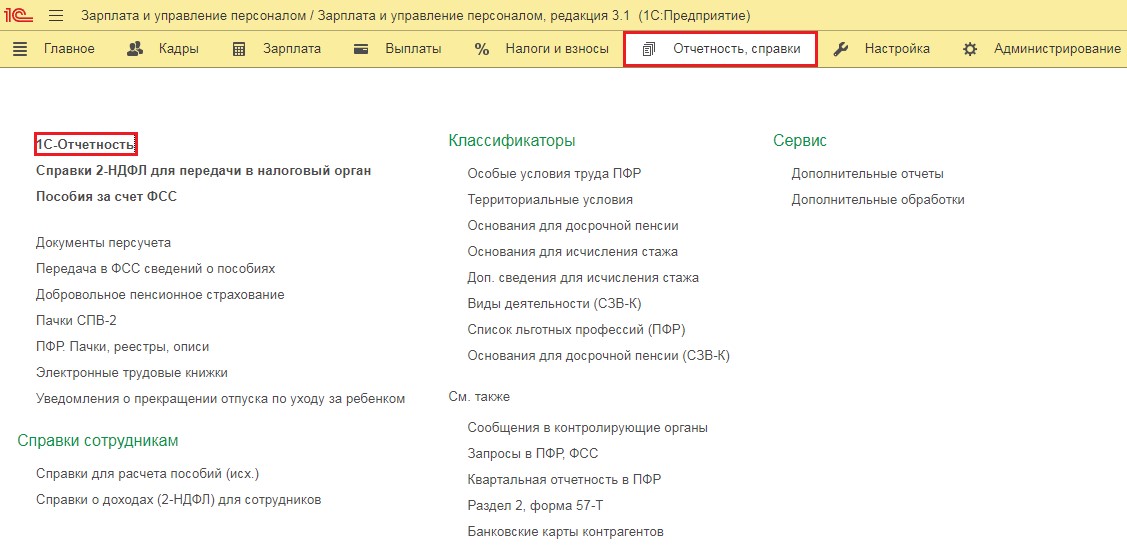Open Сообщения в контролирующие органы

pyautogui.click(x=588, y=427)
